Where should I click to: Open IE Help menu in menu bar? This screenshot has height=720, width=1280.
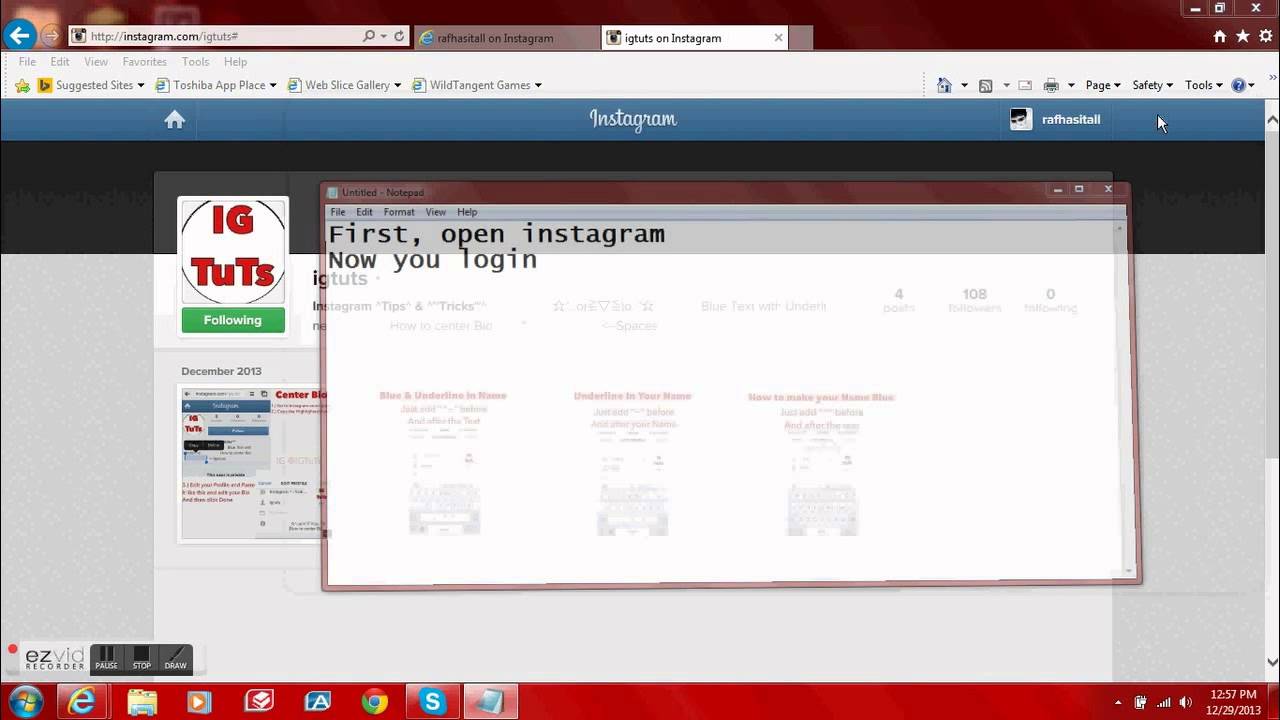pos(235,62)
